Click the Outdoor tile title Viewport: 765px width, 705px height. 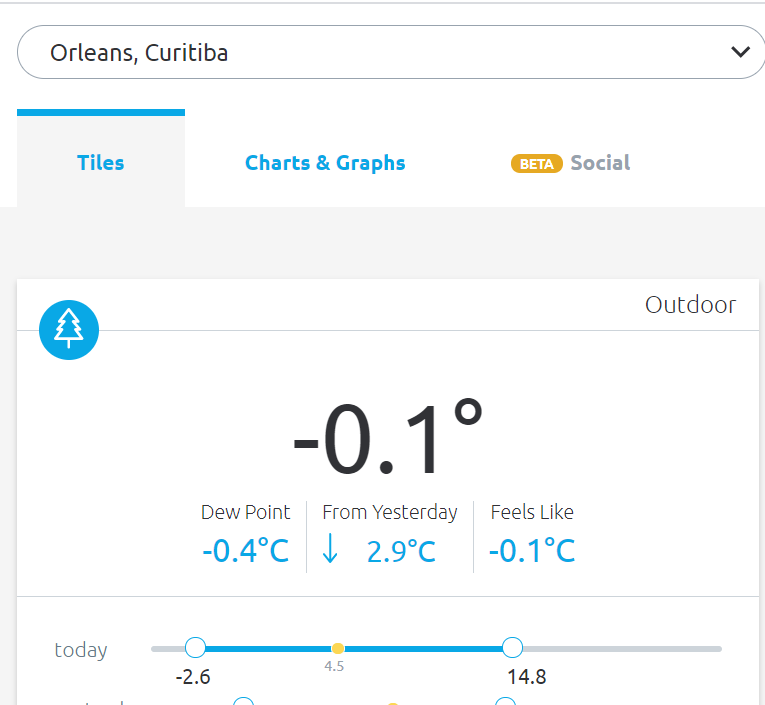pyautogui.click(x=690, y=305)
